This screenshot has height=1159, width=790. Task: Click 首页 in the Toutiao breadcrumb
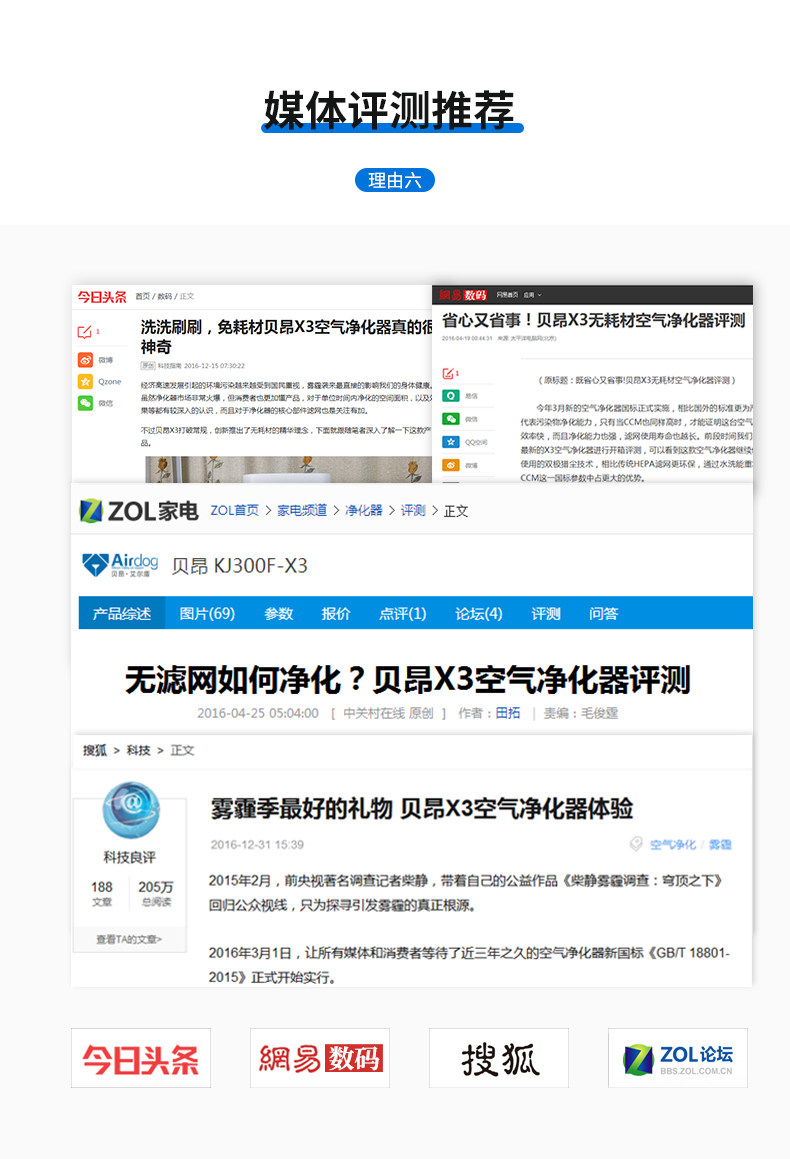pos(142,296)
